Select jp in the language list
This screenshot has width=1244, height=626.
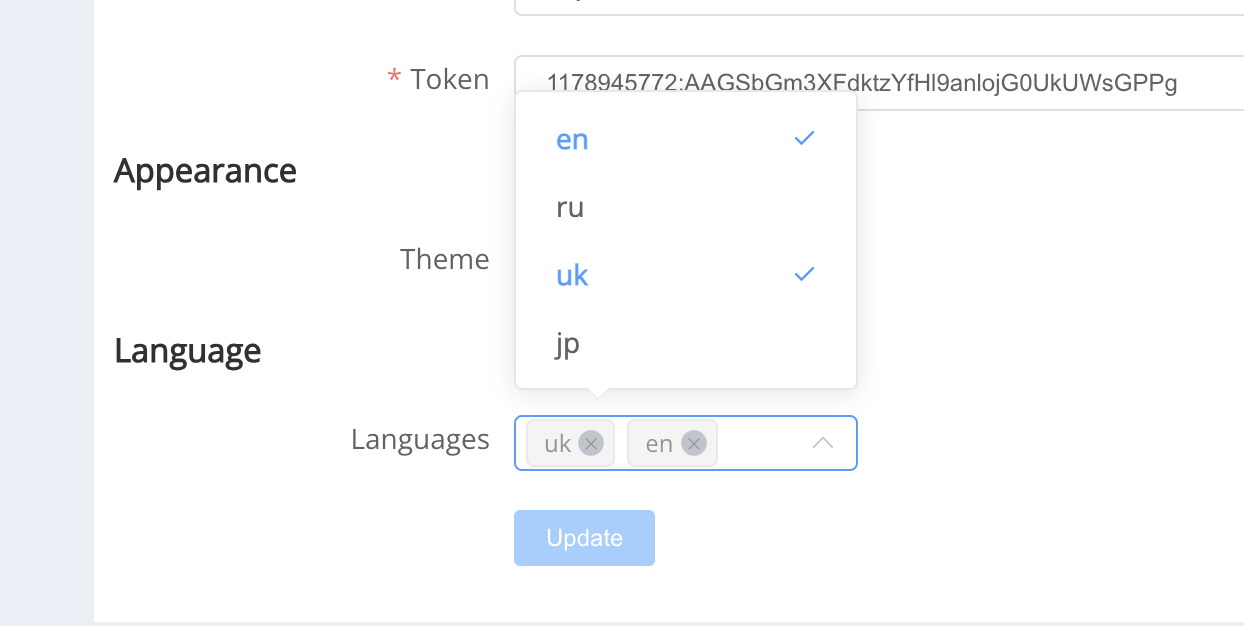click(567, 344)
